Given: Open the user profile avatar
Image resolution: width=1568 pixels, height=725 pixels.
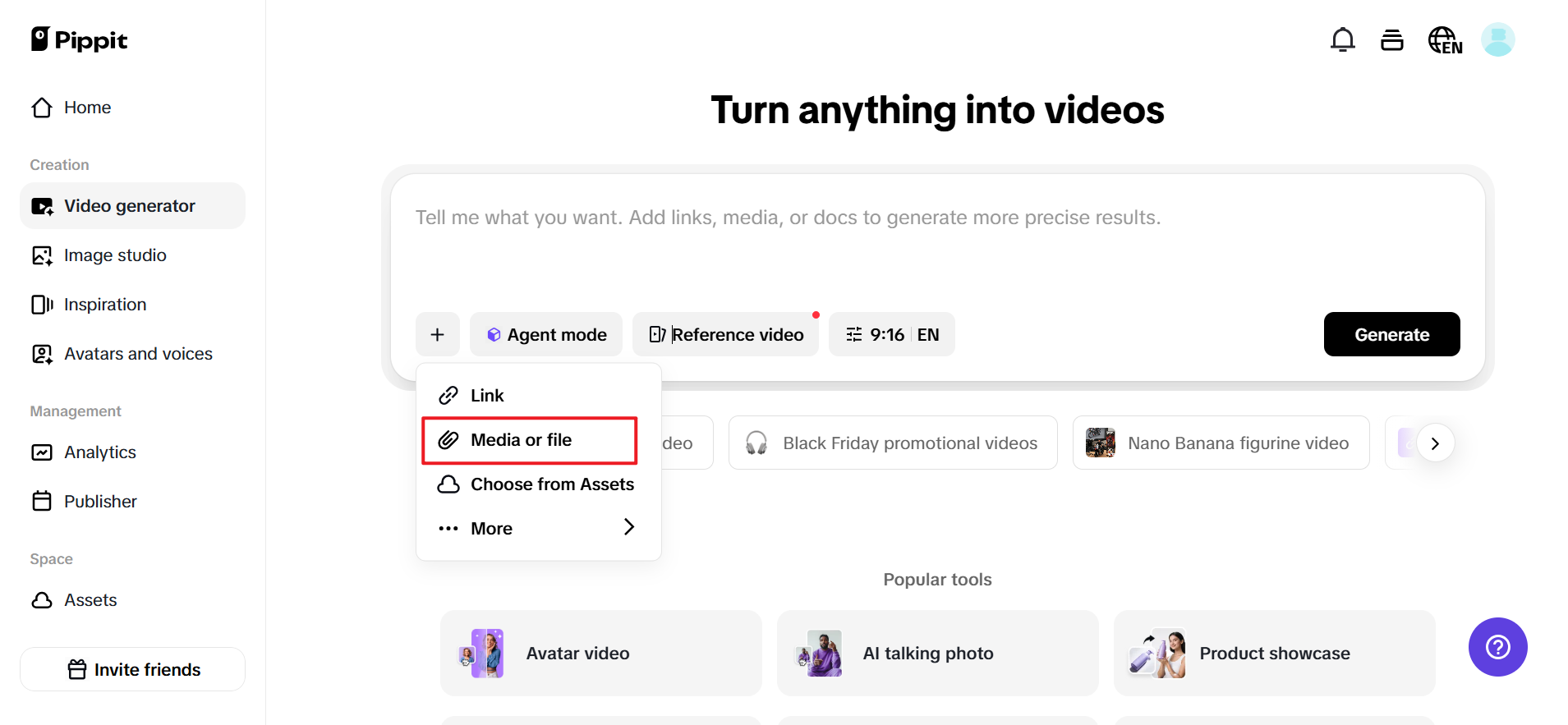Looking at the screenshot, I should [x=1497, y=39].
